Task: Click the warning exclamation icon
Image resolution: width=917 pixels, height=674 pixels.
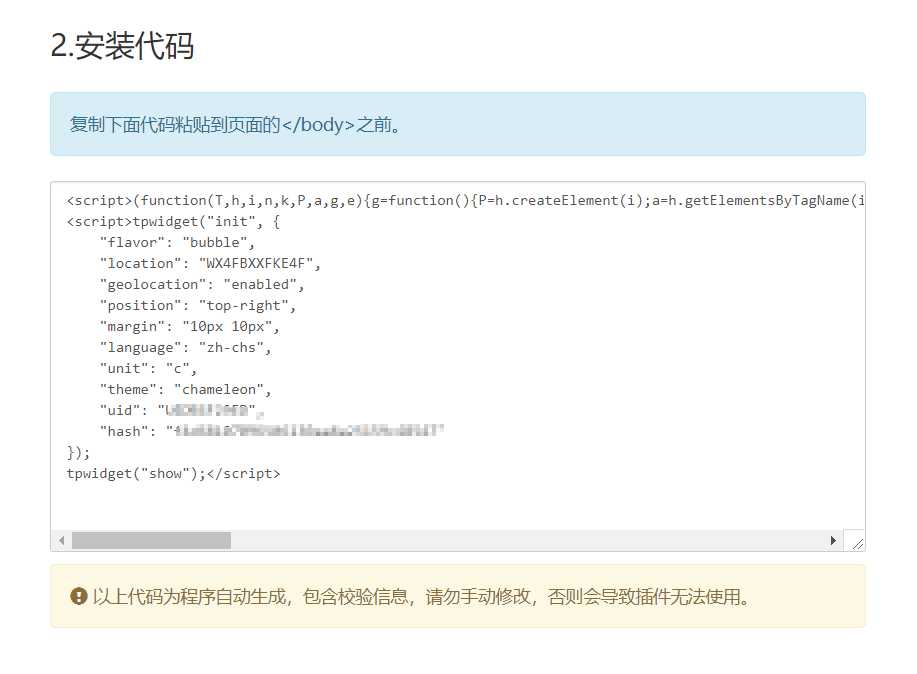Action: pos(78,596)
